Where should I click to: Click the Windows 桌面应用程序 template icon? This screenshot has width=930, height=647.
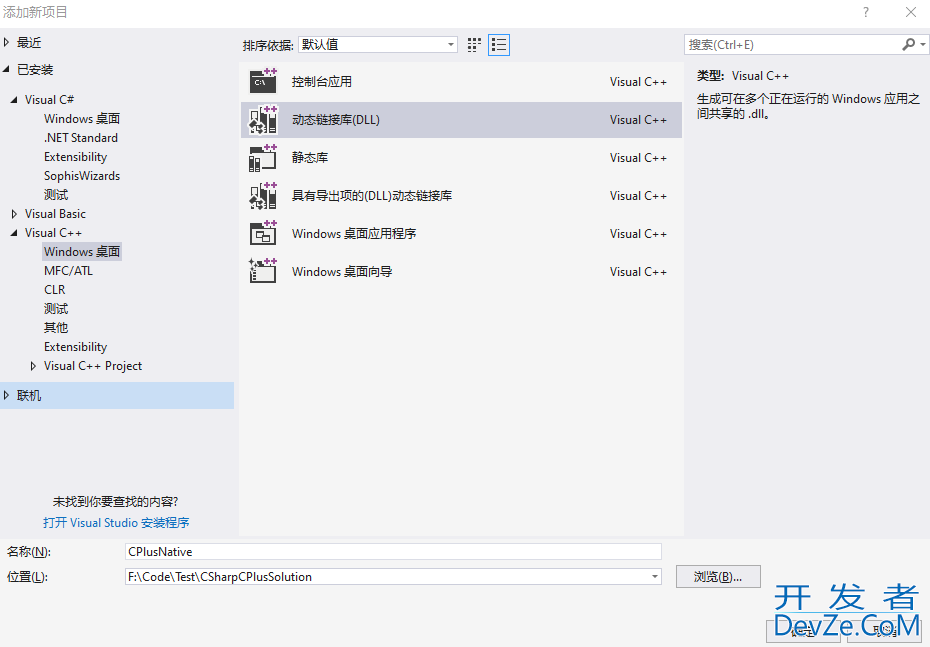click(x=263, y=234)
